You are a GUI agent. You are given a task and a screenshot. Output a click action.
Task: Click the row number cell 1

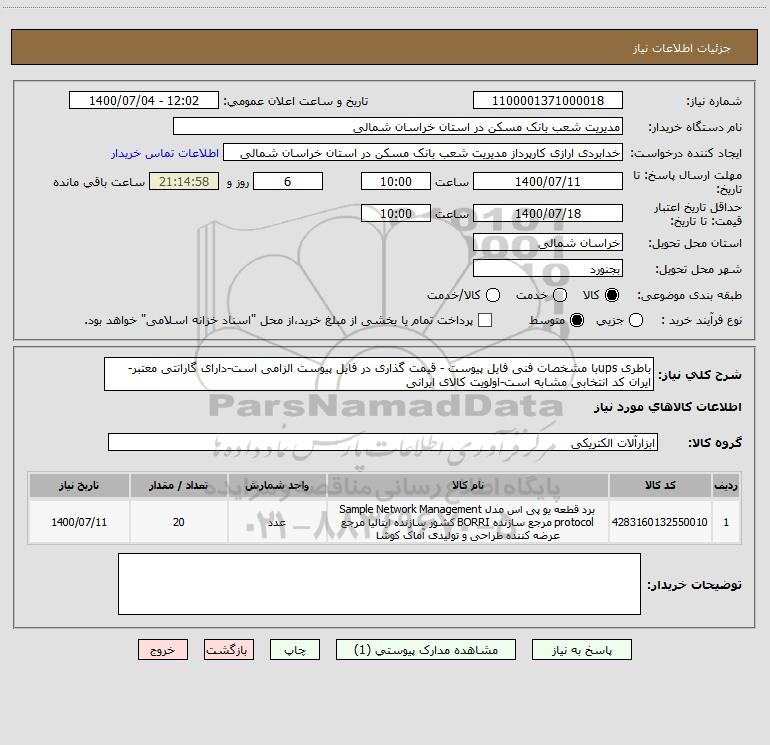coord(726,522)
